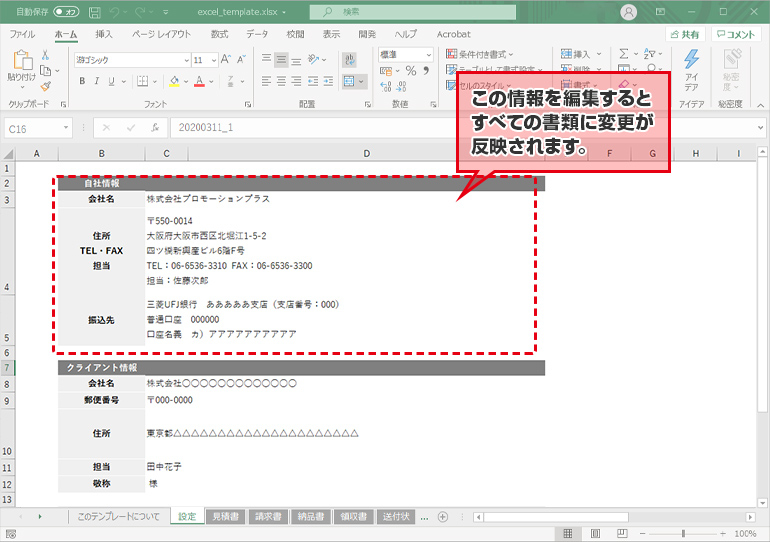The image size is (770, 542).
Task: Apply the yellow fill color bucket
Action: pyautogui.click(x=174, y=81)
